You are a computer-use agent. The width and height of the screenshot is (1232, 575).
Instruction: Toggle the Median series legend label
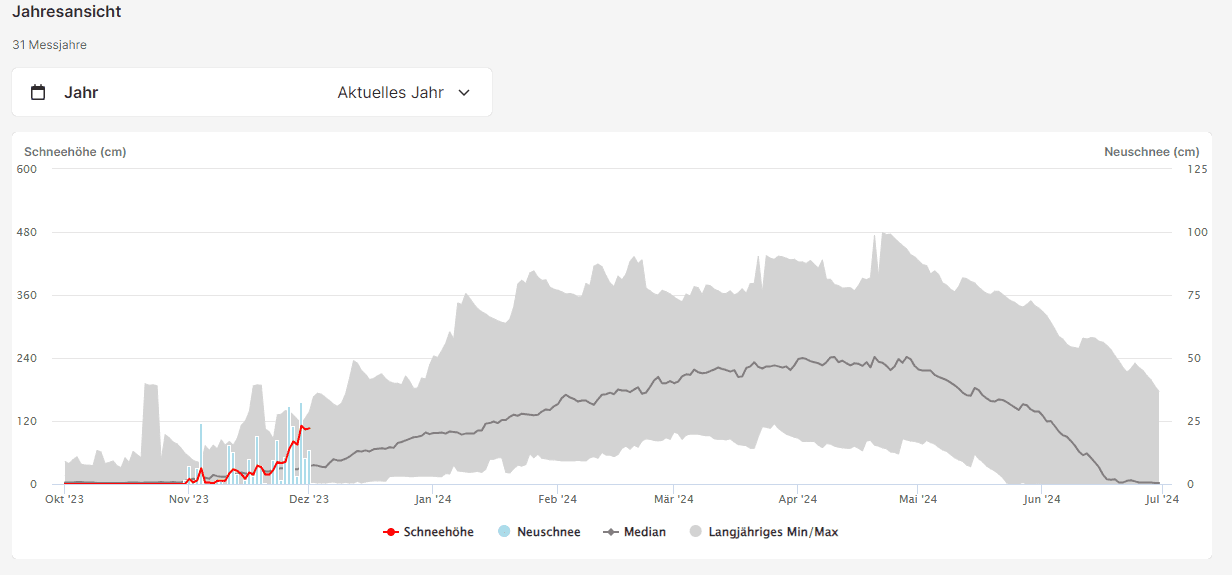[644, 532]
